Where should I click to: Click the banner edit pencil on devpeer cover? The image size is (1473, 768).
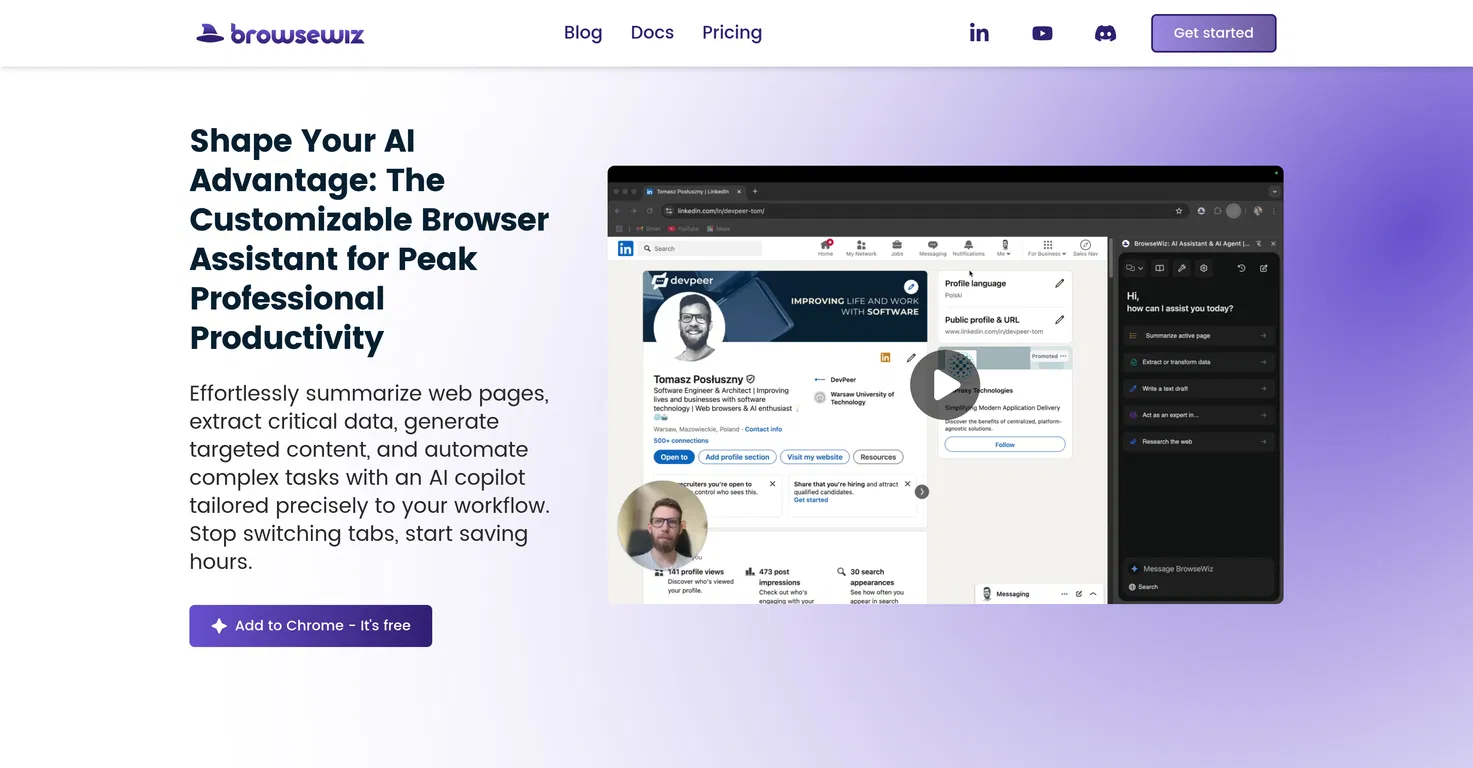pyautogui.click(x=911, y=286)
